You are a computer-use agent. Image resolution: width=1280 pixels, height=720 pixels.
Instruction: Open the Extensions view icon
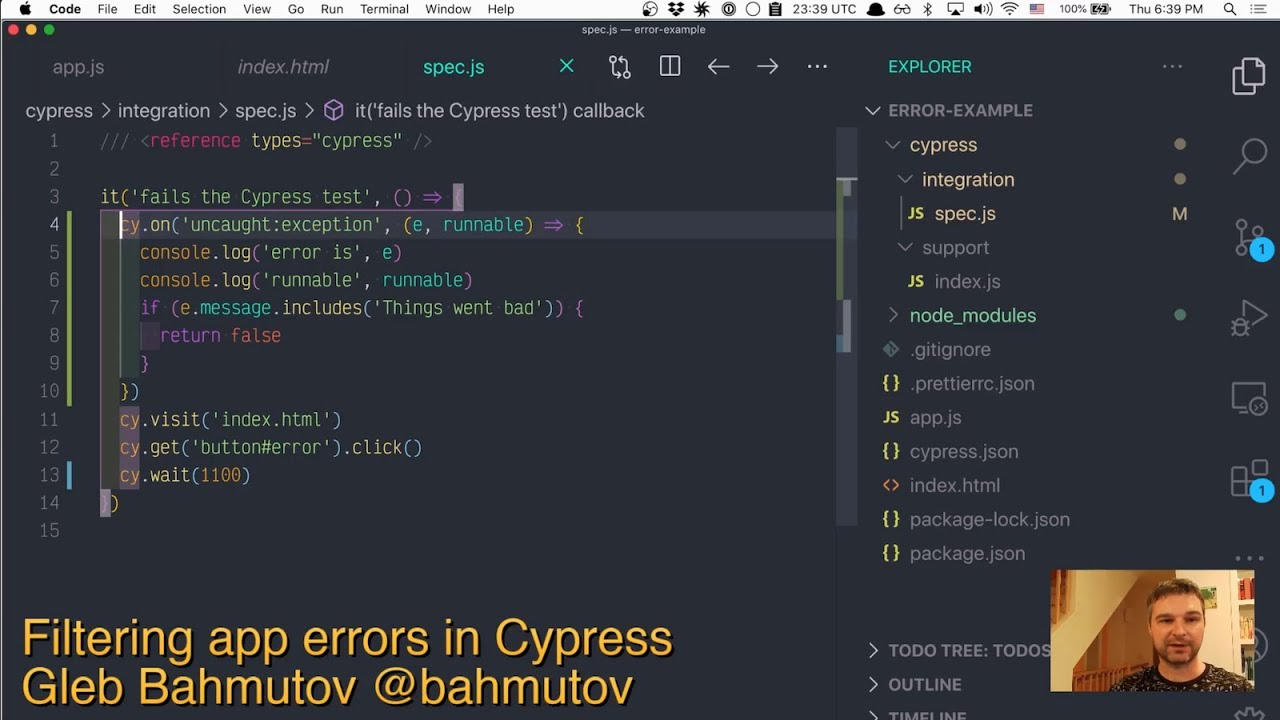coord(1250,480)
